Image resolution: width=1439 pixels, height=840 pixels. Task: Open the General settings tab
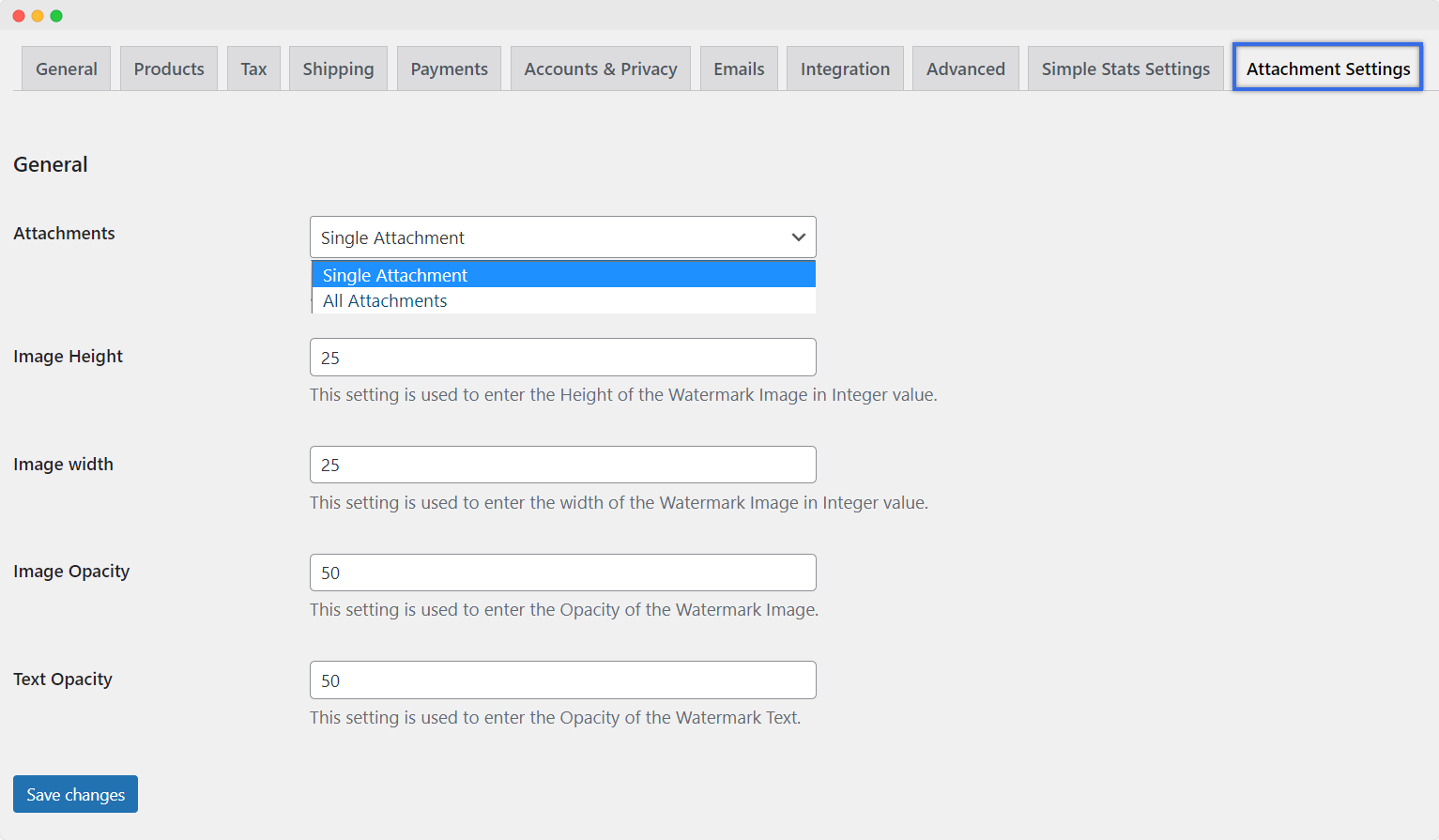pos(66,69)
